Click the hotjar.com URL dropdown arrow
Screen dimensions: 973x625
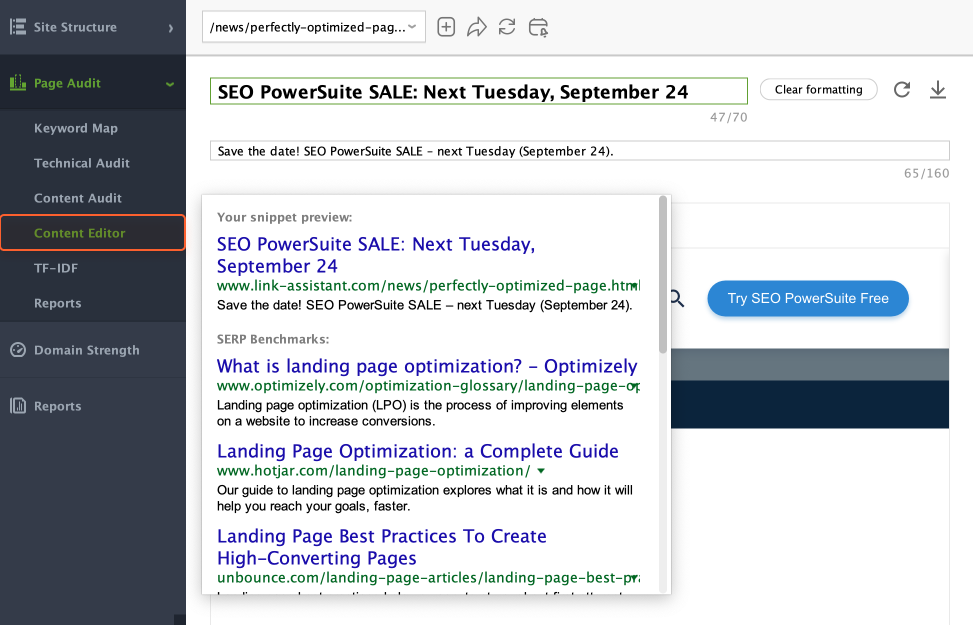pos(541,471)
